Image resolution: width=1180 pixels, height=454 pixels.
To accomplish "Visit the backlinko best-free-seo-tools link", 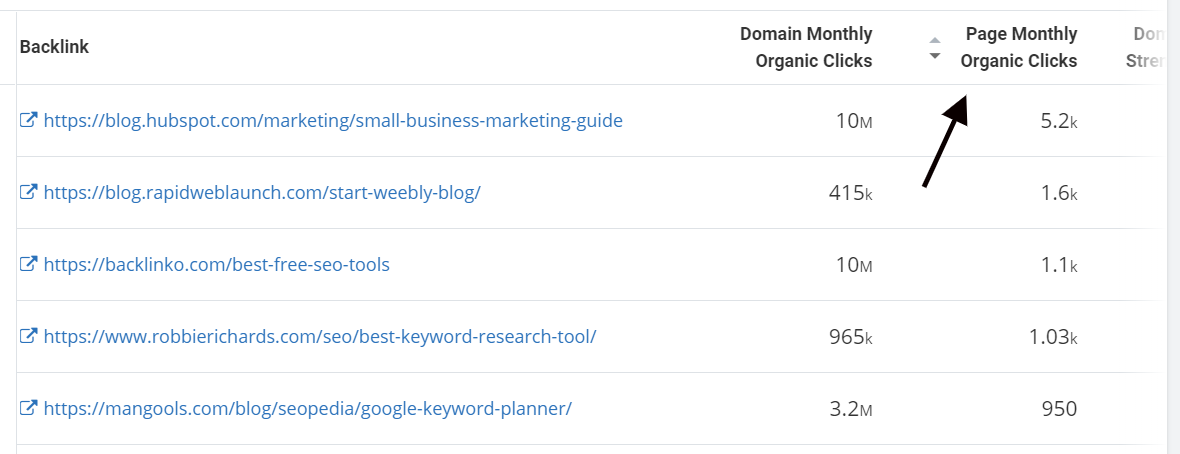I will [x=217, y=265].
